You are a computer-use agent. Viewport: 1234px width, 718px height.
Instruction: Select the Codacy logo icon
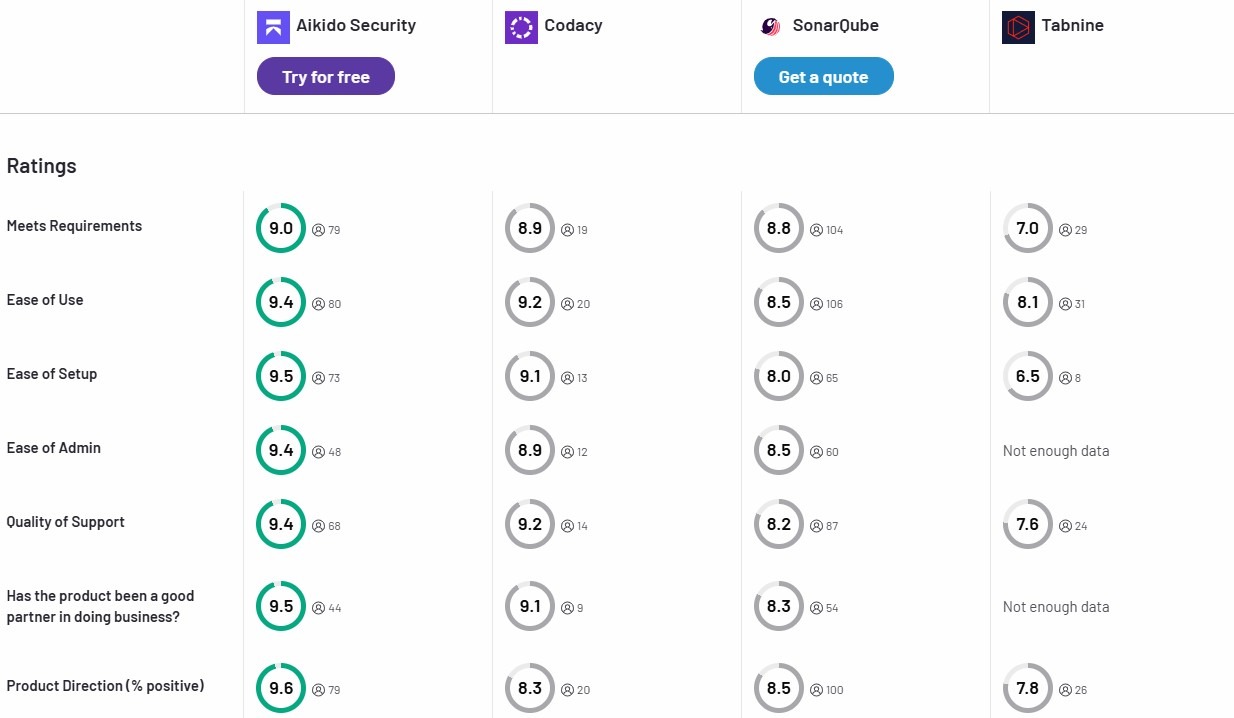coord(521,26)
